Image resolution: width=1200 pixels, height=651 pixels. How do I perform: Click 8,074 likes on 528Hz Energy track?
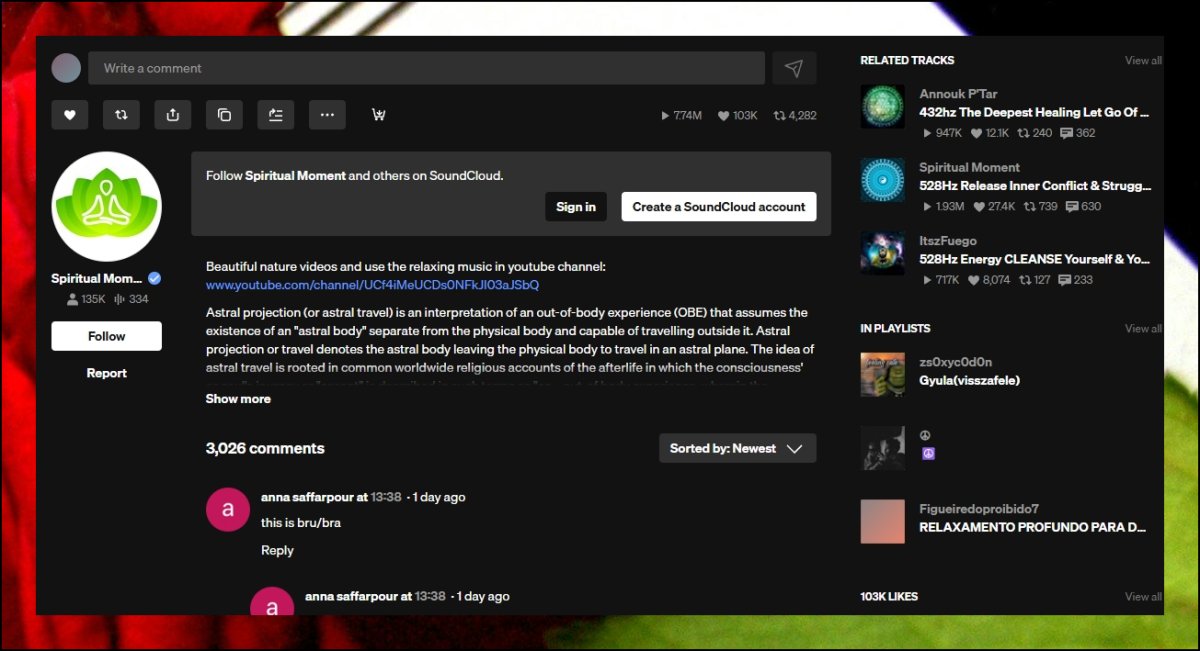pos(990,280)
